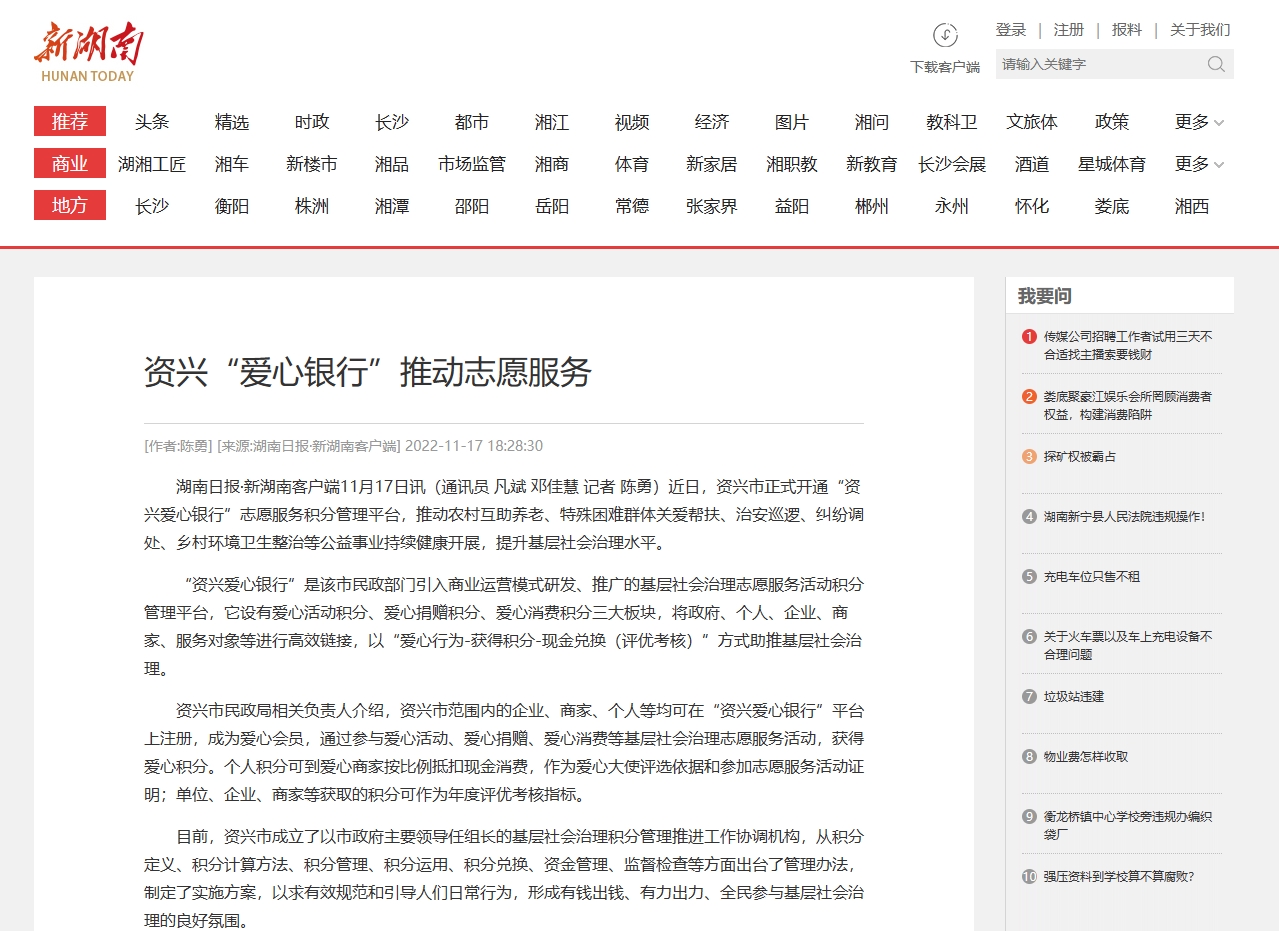Image resolution: width=1279 pixels, height=931 pixels.
Task: Open the 新家居 menu item
Action: (x=712, y=164)
